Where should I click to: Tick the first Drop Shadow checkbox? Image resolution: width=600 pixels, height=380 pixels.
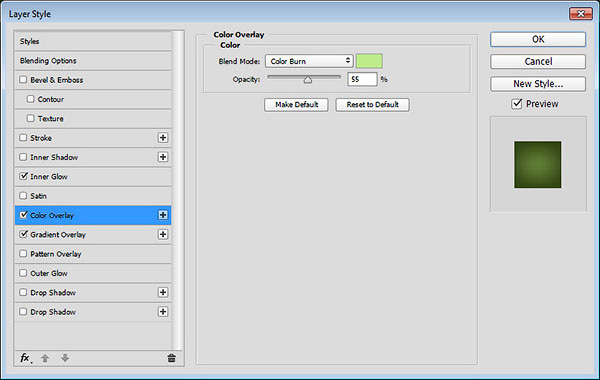[23, 292]
